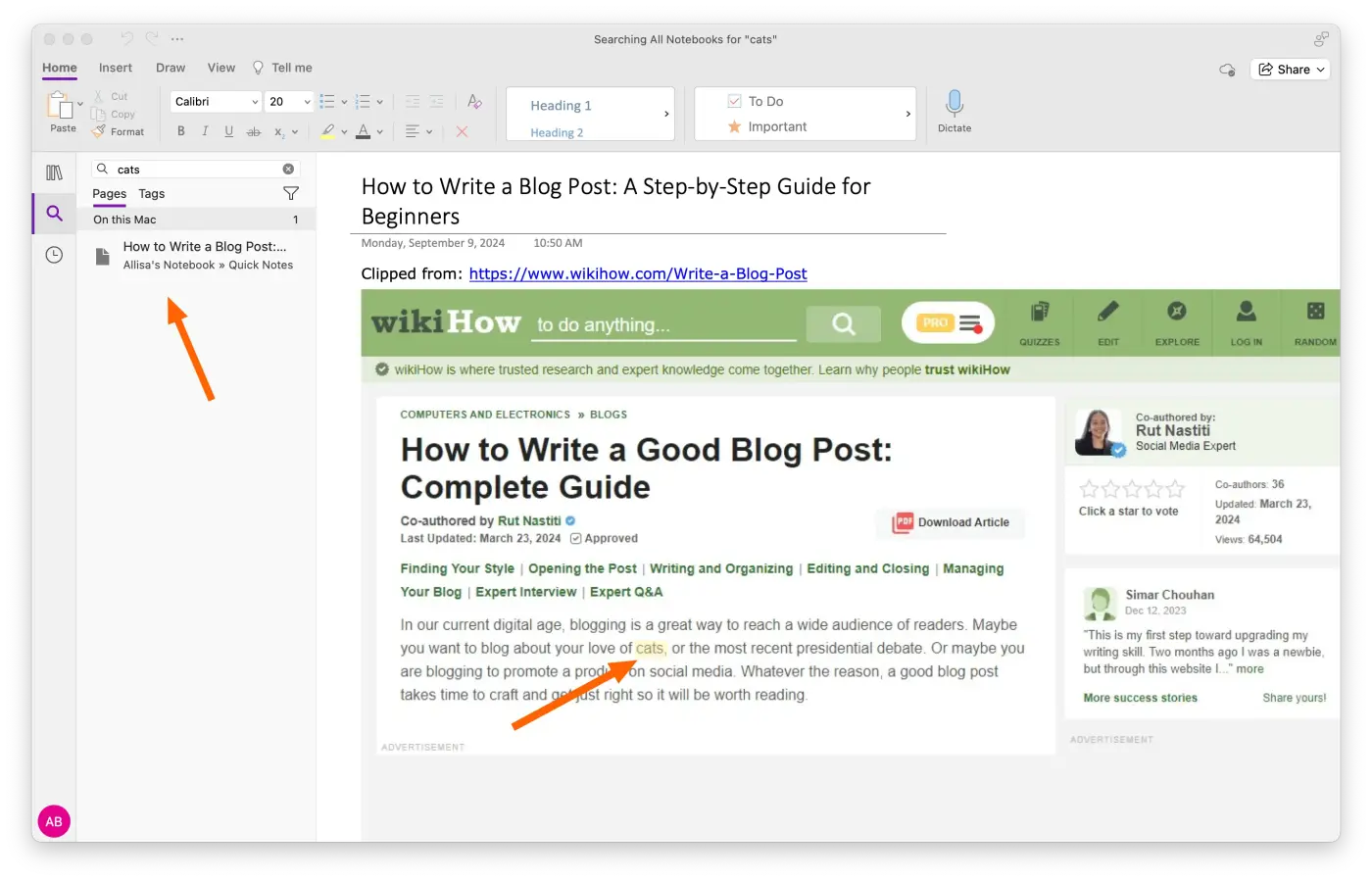Clear the cats search with X button
This screenshot has width=1372, height=881.
[x=288, y=170]
